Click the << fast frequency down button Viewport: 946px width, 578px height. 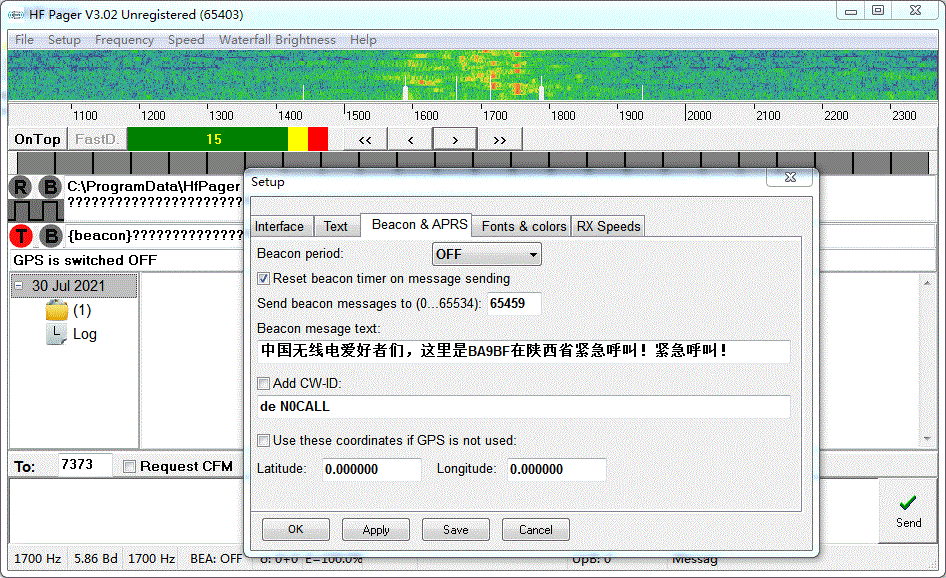coord(365,139)
